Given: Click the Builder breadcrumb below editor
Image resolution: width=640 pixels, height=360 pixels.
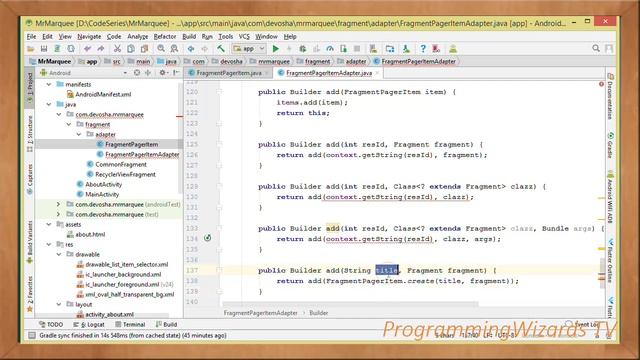Looking at the screenshot, I should [x=318, y=313].
